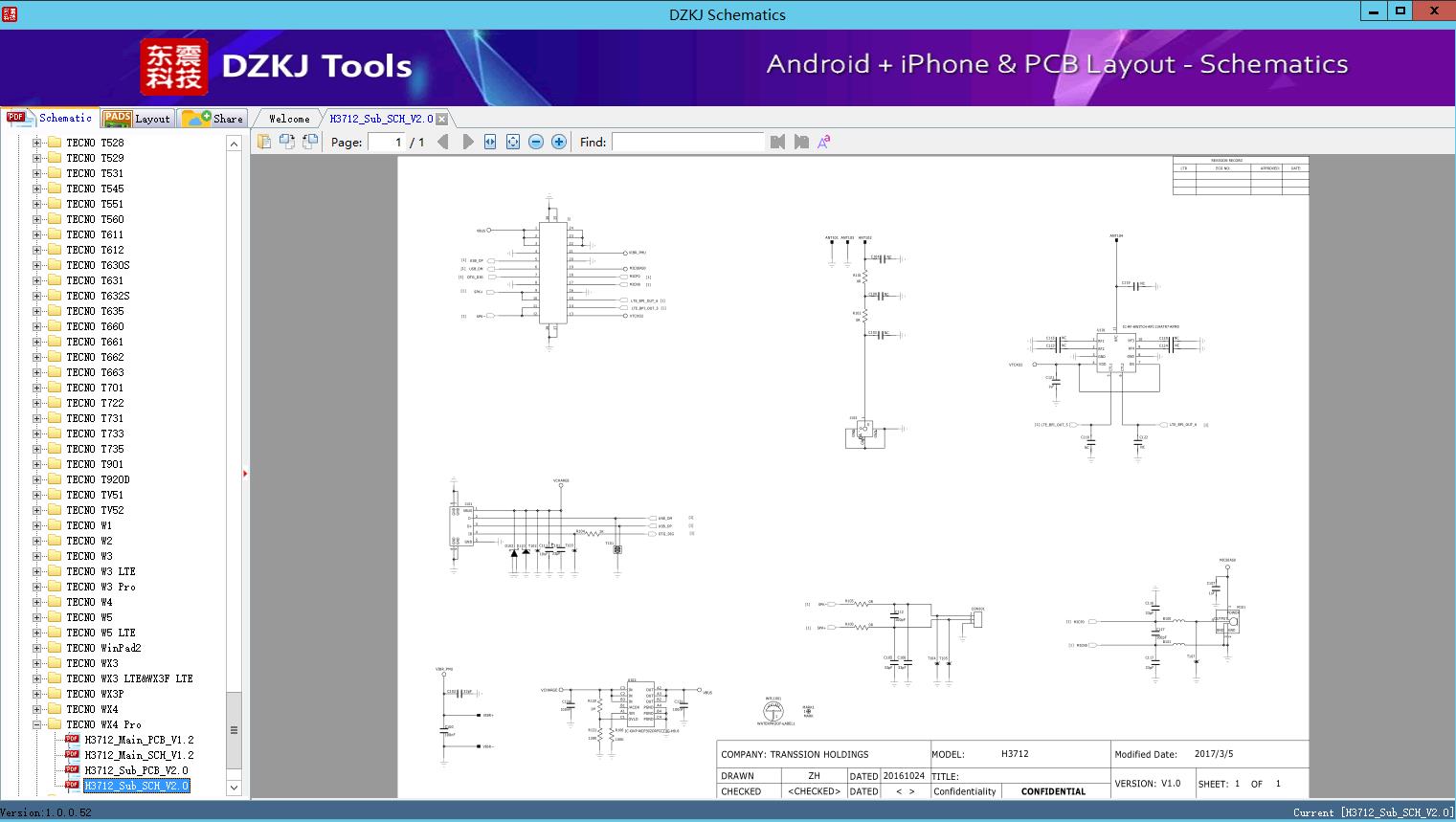This screenshot has width=1456, height=822.
Task: Collapse the TECNO WX4 Pro folder
Action: [37, 724]
